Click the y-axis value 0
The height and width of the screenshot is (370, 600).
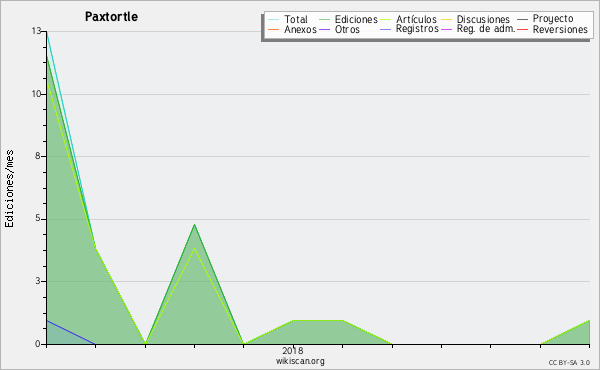coord(38,344)
